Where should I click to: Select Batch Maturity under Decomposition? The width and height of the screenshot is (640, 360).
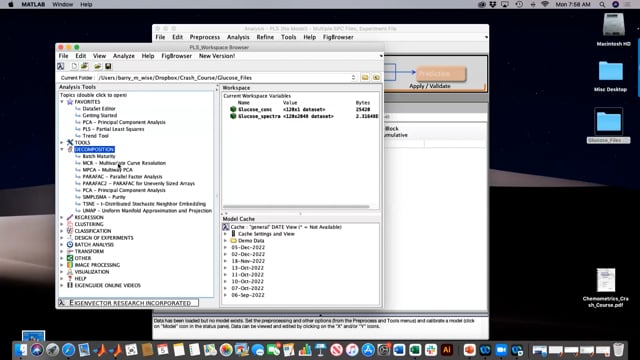tap(99, 156)
